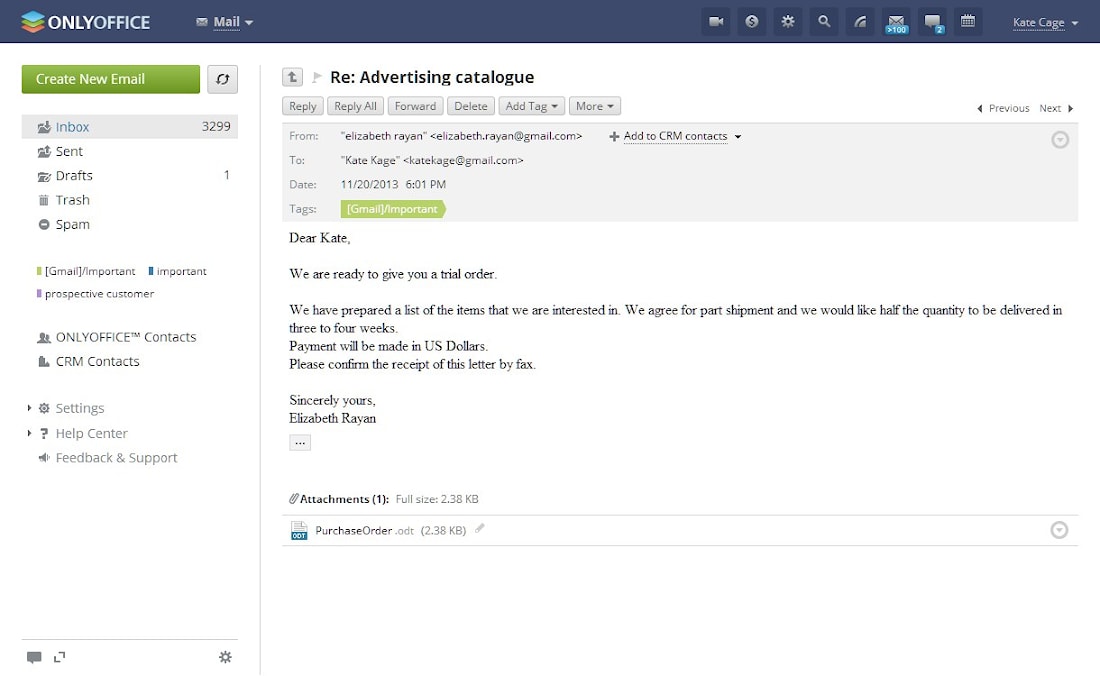
Task: Open the feed icon in the header
Action: (x=859, y=22)
